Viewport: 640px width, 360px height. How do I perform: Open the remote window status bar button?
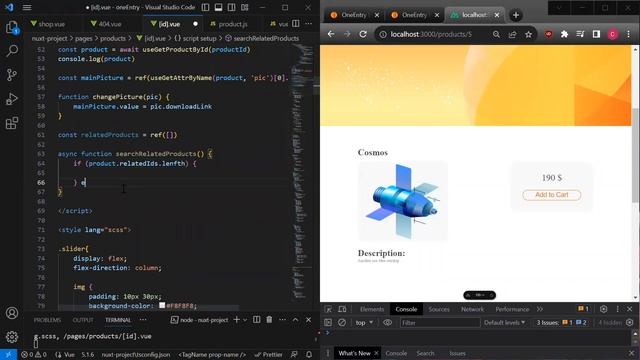[x=8, y=355]
